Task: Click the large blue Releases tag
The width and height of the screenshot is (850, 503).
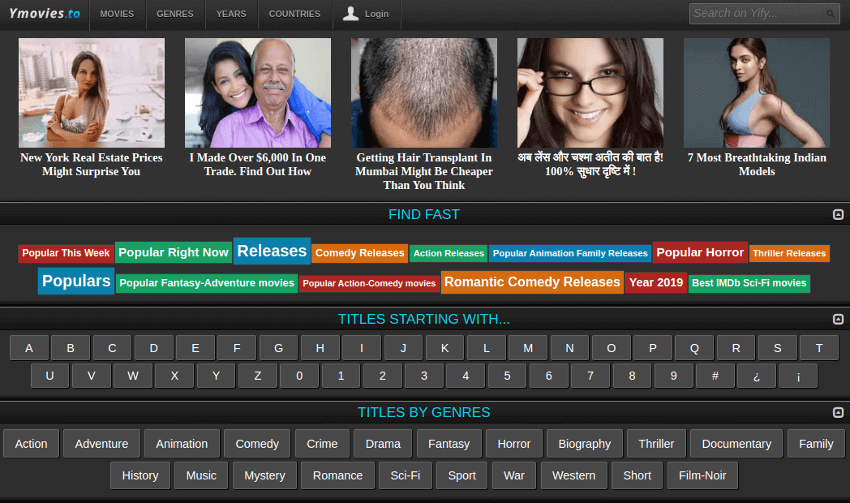Action: 272,251
